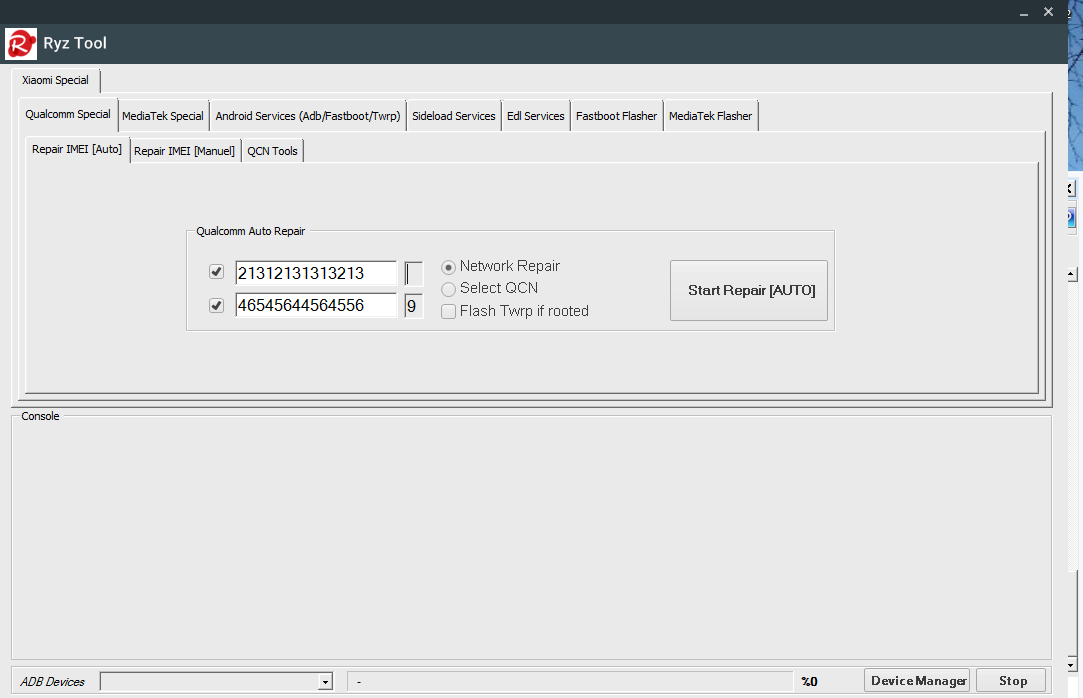Viewport: 1083px width, 698px height.
Task: Open Android Services (Adb/Fastboot/Twrp) tab
Action: coord(307,116)
